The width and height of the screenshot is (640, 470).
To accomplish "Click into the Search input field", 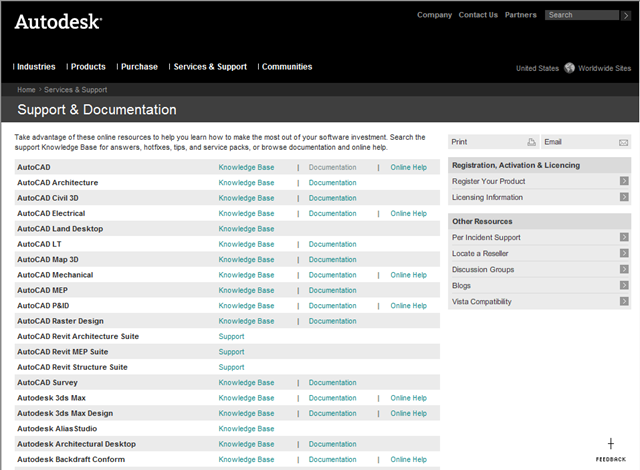I will [587, 15].
